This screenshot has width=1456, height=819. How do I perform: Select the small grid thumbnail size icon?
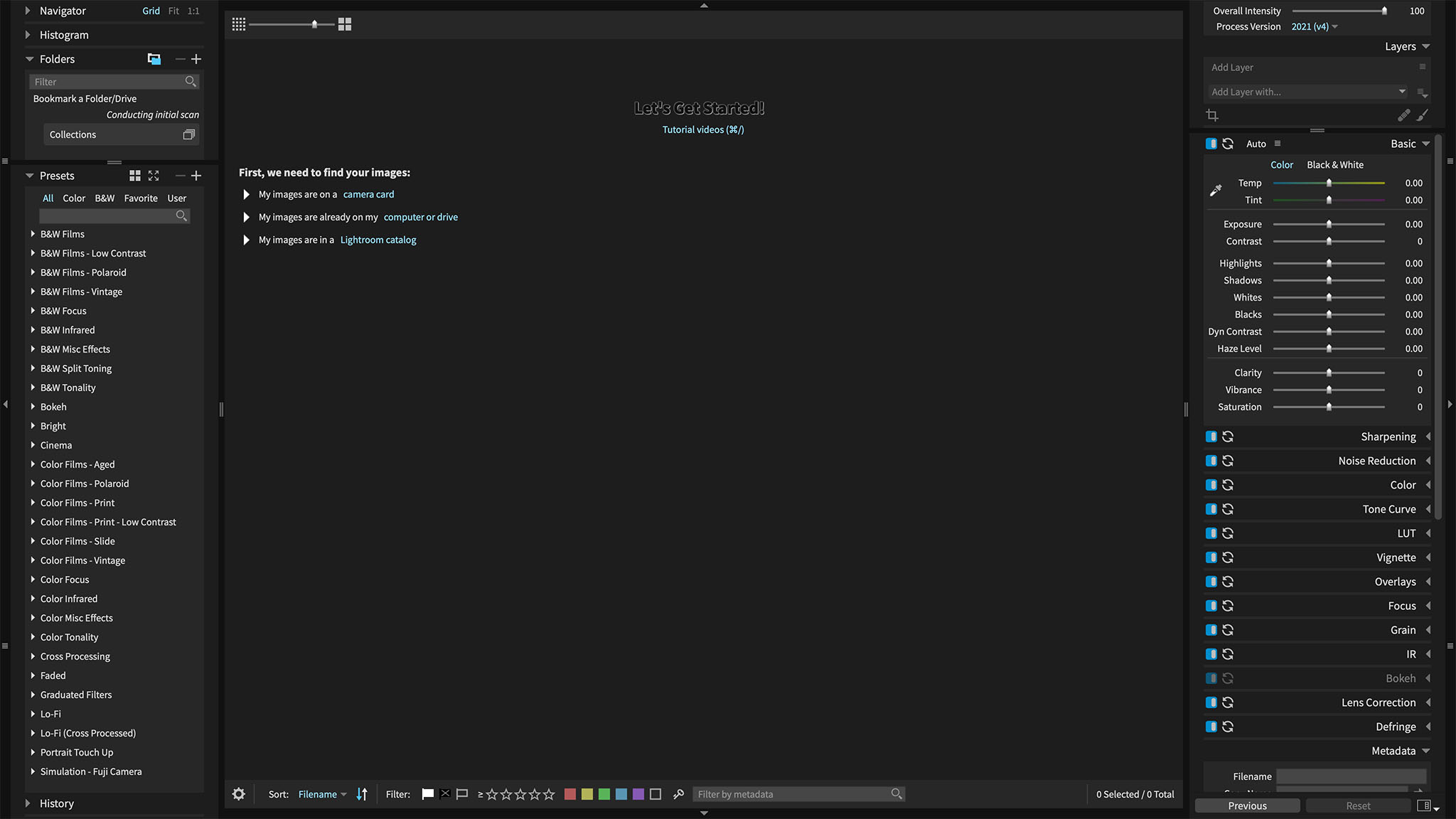point(239,24)
